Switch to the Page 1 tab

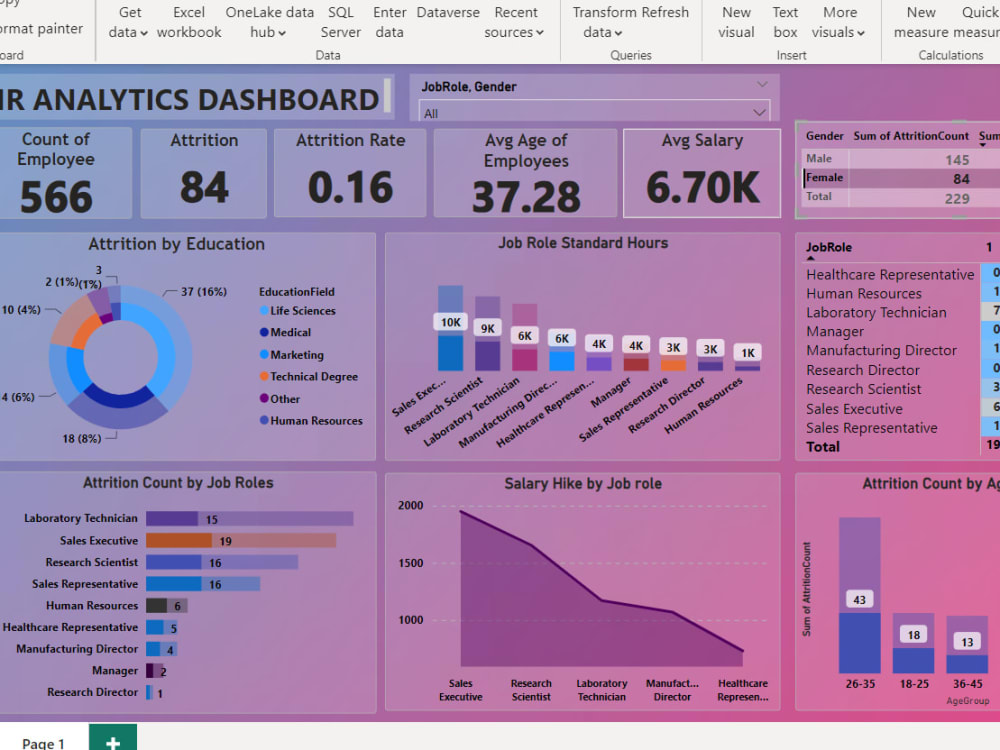(43, 742)
